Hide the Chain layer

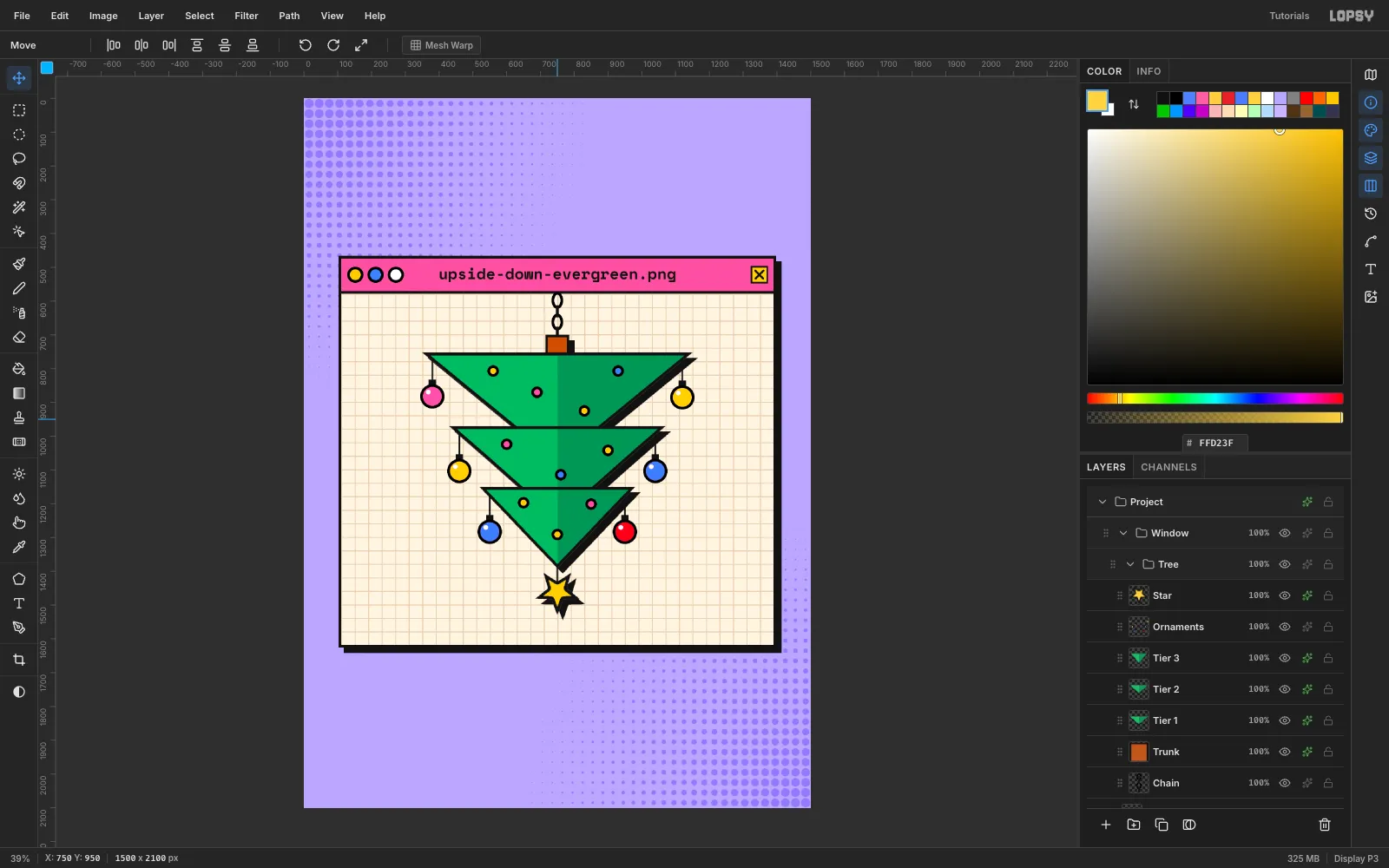click(1285, 783)
